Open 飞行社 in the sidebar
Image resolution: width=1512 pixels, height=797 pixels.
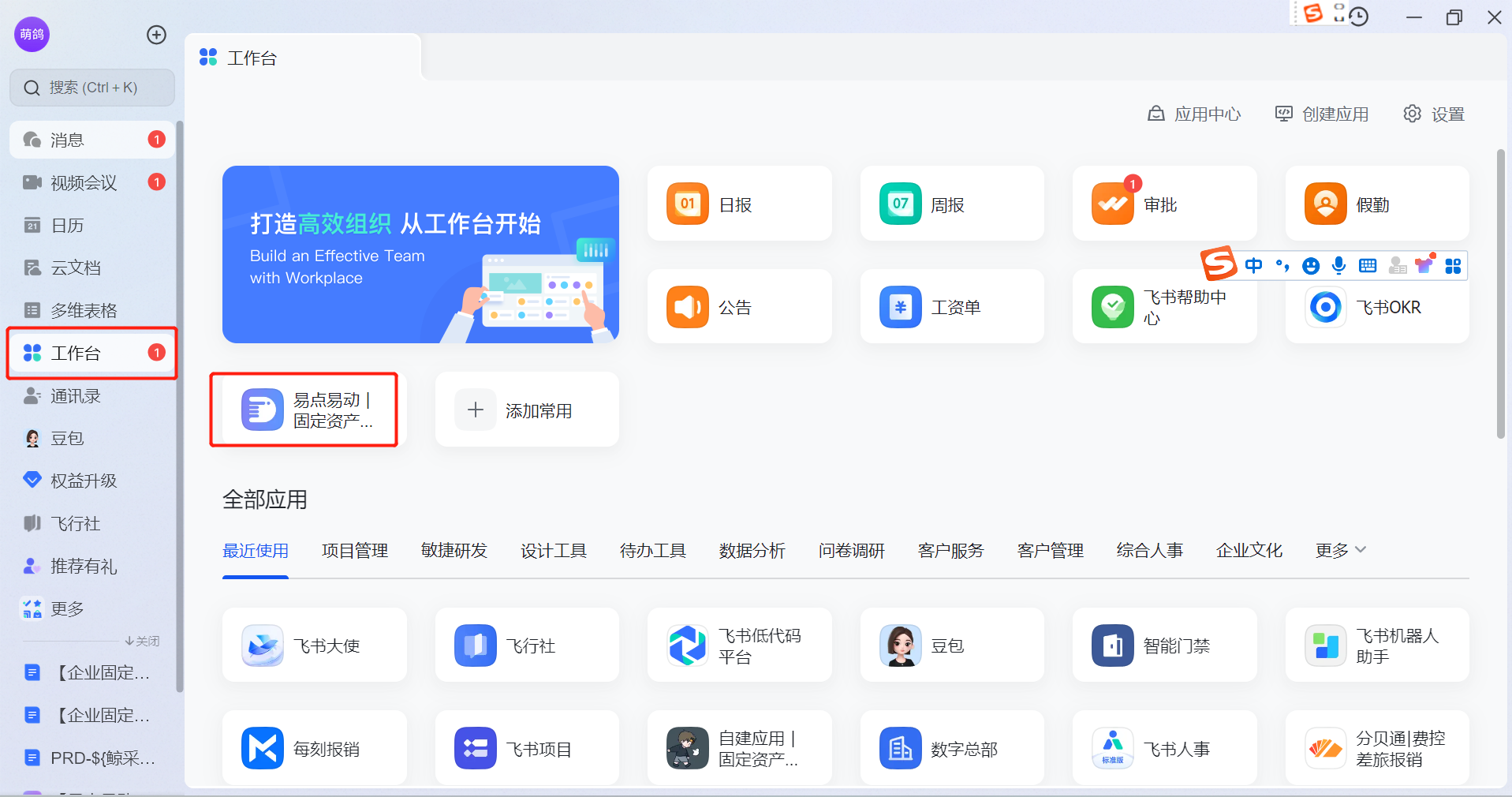tap(92, 523)
